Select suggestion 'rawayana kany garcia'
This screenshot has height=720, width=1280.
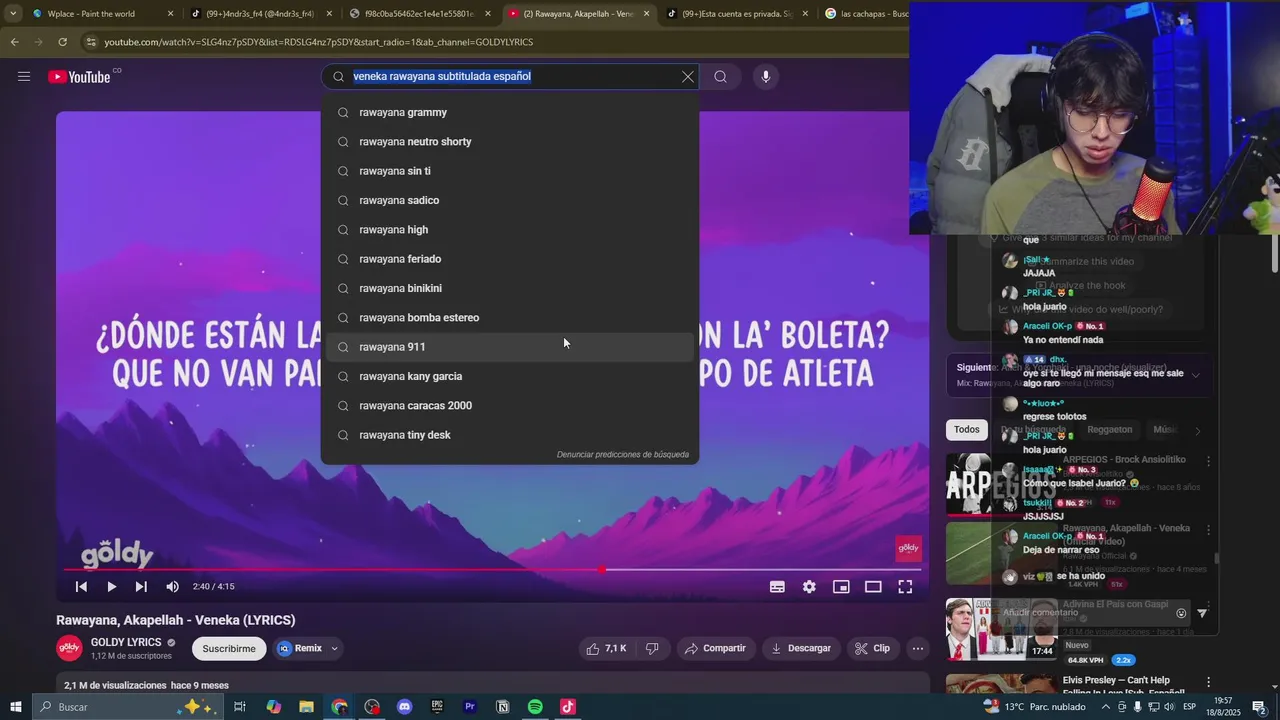point(510,376)
